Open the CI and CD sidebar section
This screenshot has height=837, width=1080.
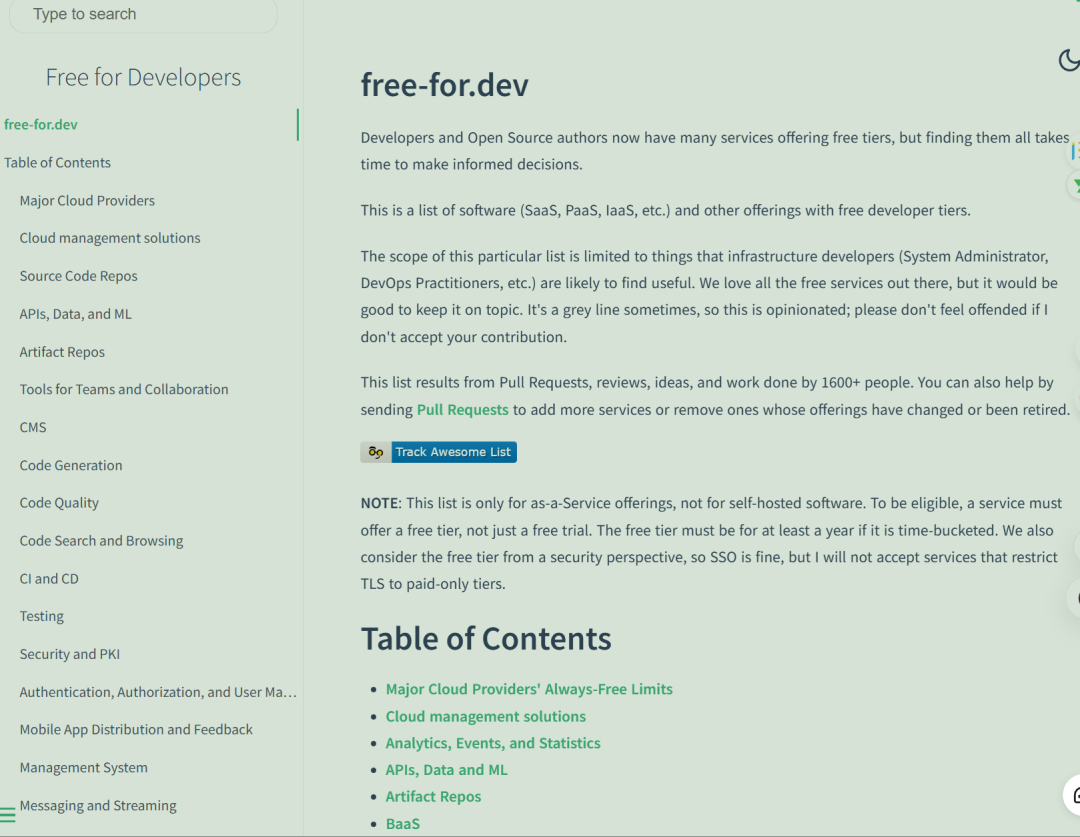[x=49, y=579]
